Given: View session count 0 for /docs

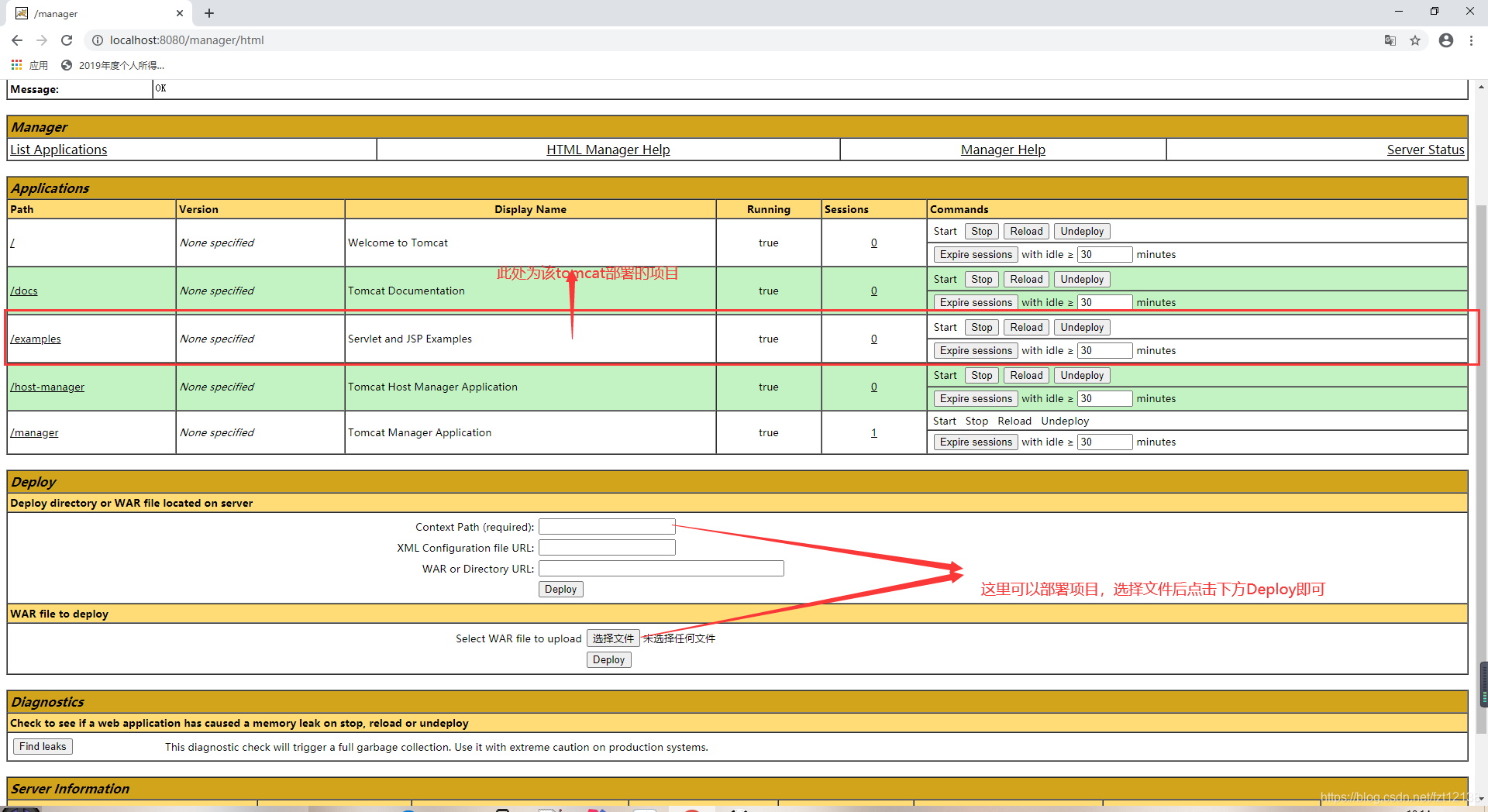Looking at the screenshot, I should click(873, 291).
